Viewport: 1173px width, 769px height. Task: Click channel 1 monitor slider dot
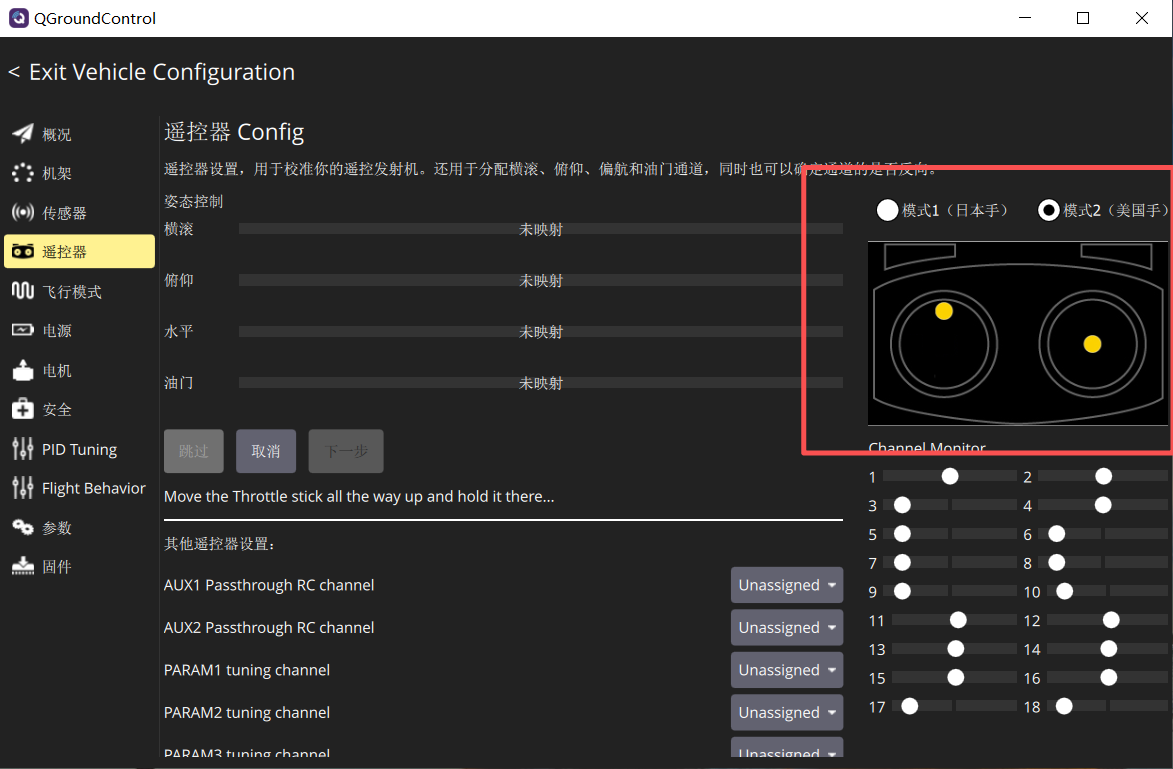click(x=950, y=477)
